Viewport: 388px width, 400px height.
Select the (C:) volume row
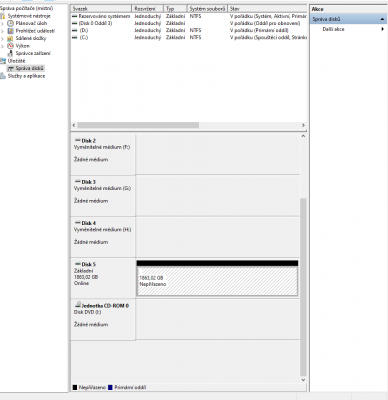pos(189,38)
